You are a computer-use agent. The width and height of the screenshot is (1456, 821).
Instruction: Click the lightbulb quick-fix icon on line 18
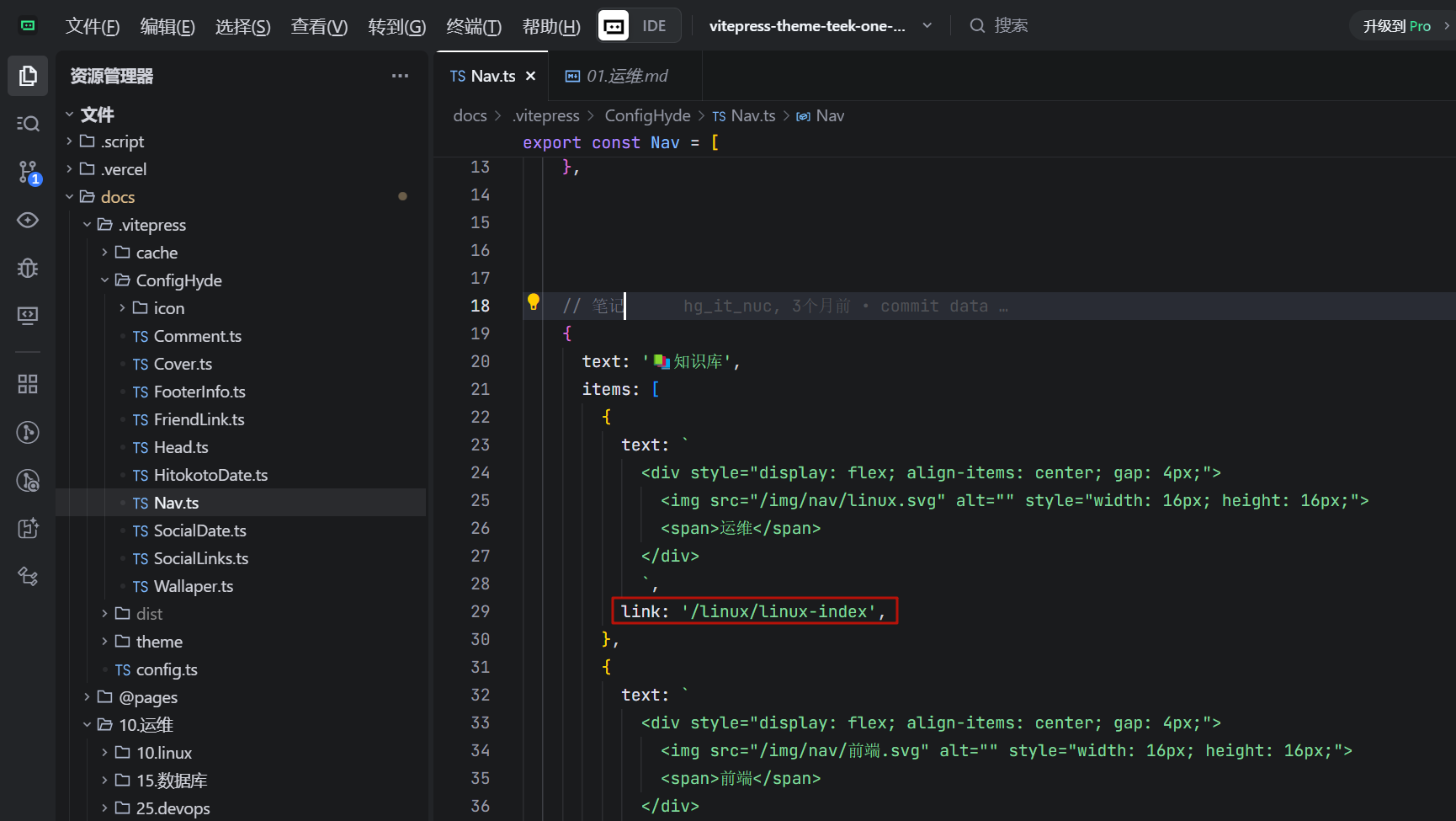pyautogui.click(x=533, y=301)
